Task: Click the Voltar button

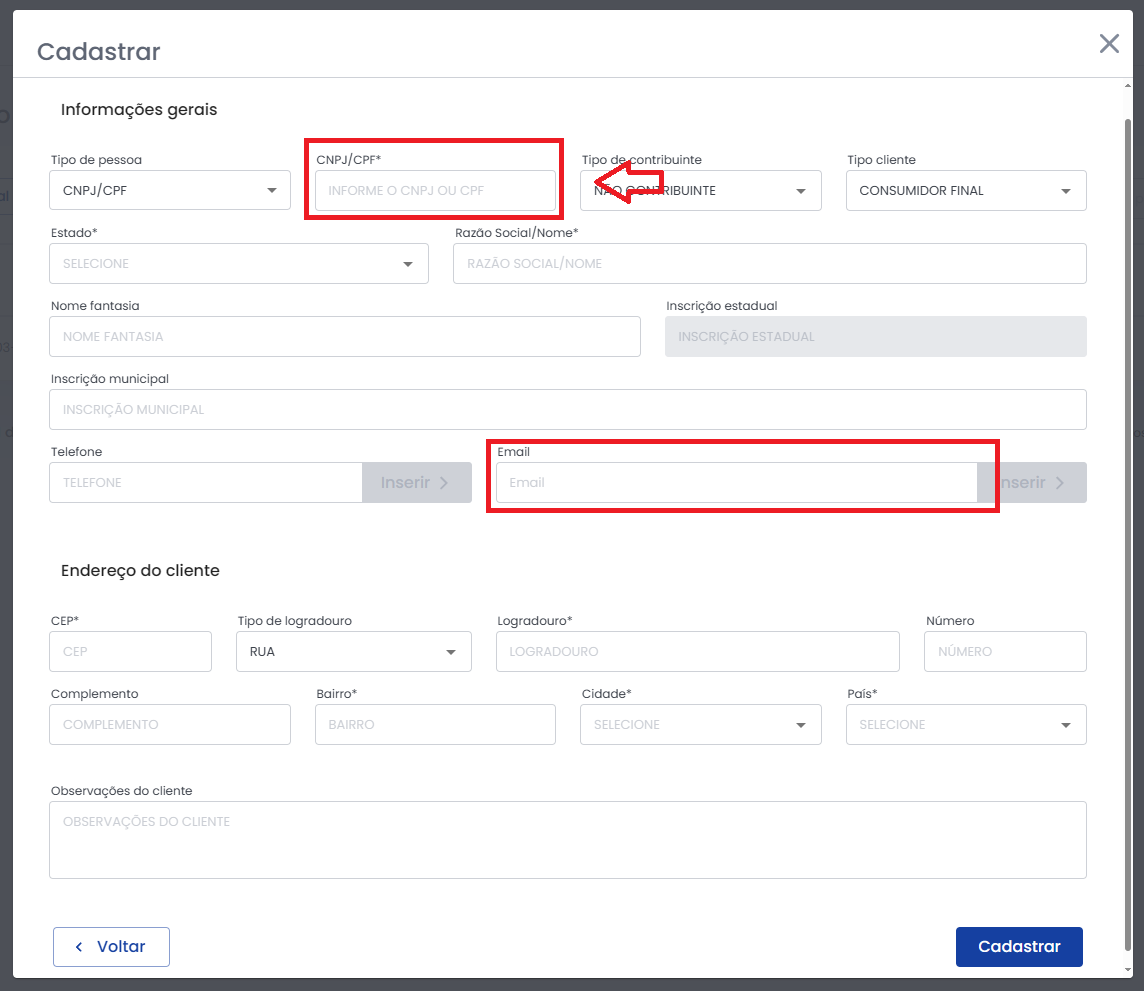Action: pos(111,946)
